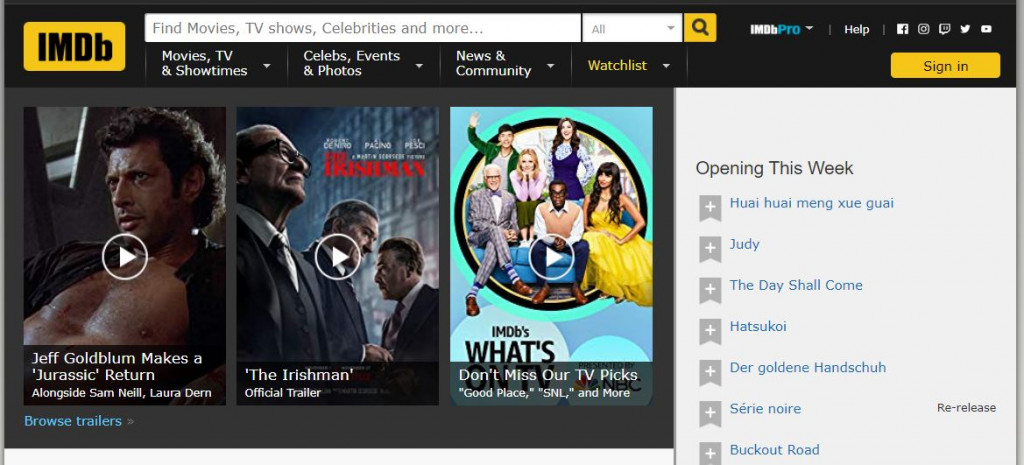Open the Série noire link
Screen dimensions: 1024x465
765,409
